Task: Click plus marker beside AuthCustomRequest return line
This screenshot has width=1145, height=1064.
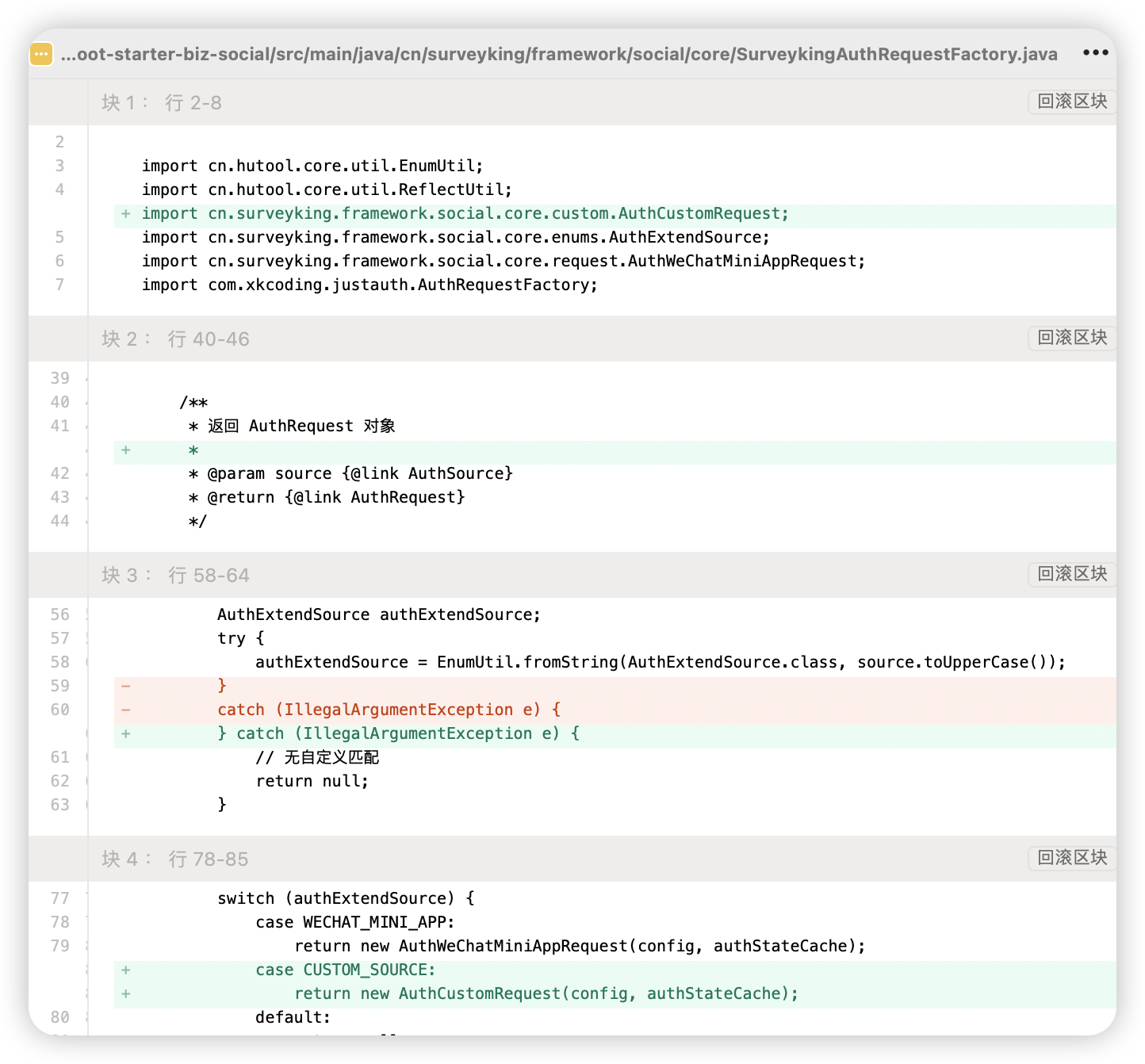Action: [x=126, y=993]
